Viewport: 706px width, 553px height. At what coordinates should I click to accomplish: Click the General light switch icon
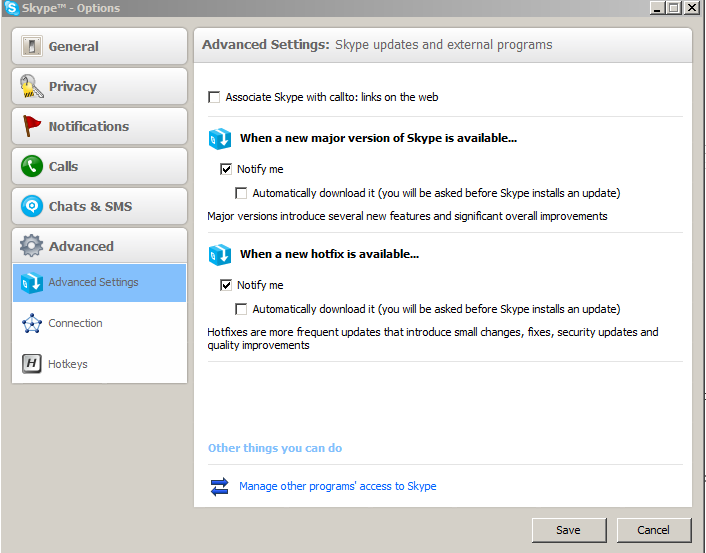coord(32,46)
